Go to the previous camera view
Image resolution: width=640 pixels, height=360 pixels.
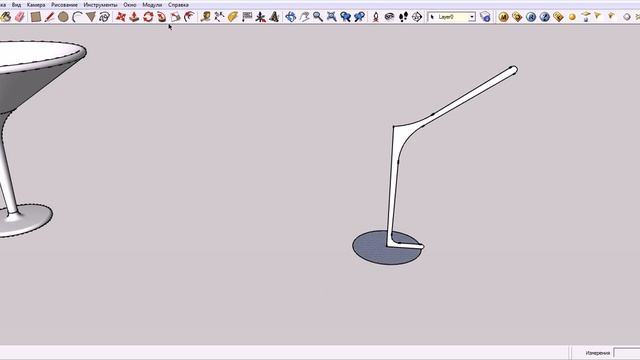[x=346, y=17]
